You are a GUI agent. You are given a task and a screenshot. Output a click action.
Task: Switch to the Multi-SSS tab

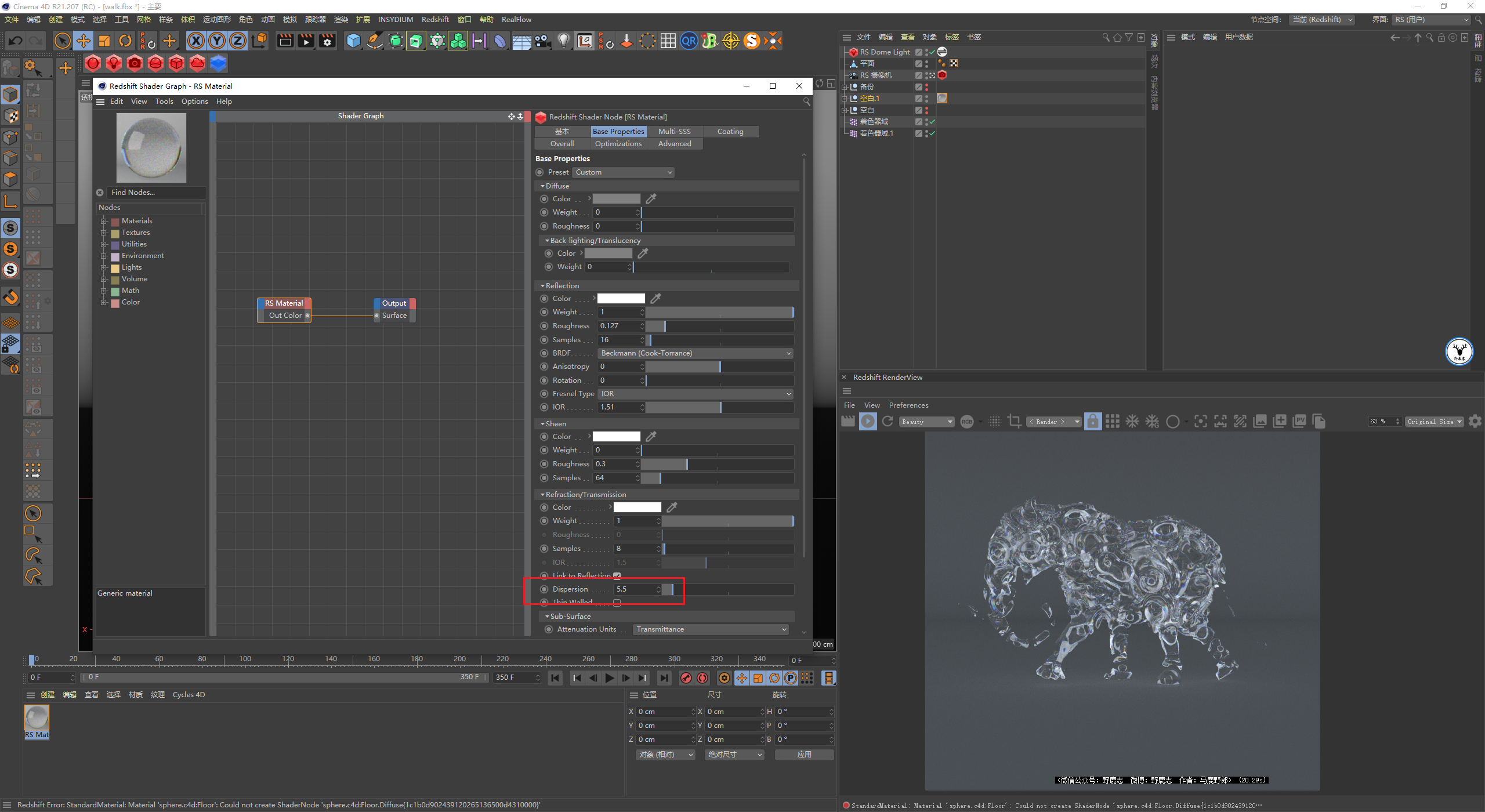(674, 132)
